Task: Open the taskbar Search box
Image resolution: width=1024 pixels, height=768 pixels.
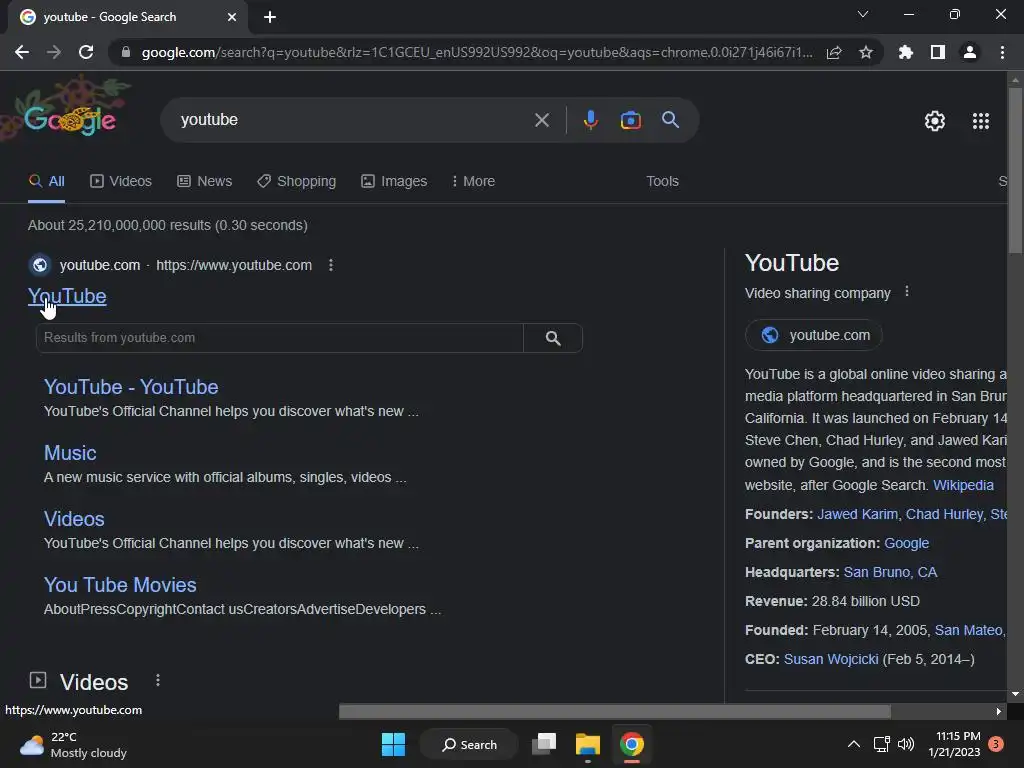Action: 469,744
